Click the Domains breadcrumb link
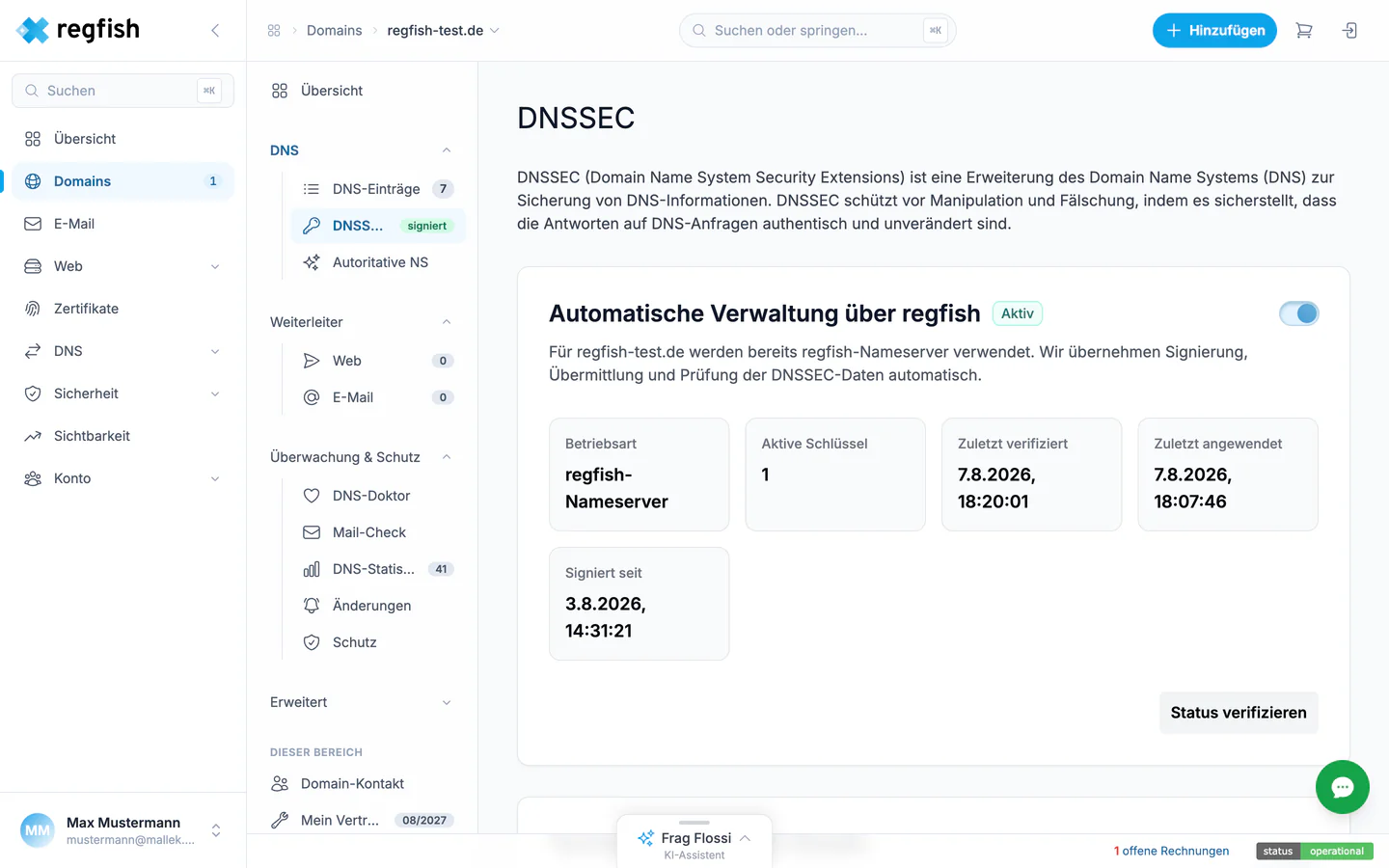 pyautogui.click(x=335, y=31)
